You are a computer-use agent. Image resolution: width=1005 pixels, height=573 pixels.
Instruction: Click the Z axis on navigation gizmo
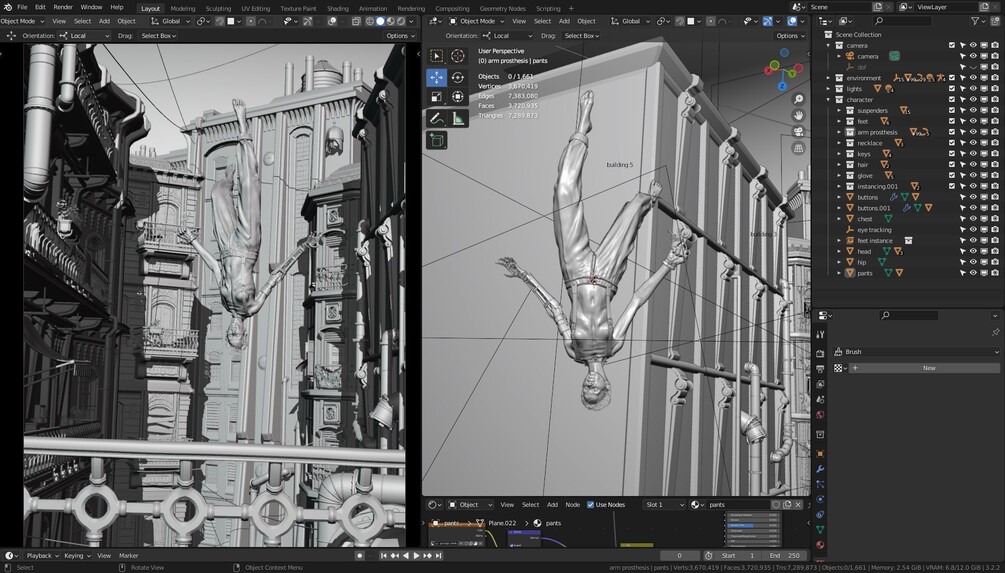783,86
